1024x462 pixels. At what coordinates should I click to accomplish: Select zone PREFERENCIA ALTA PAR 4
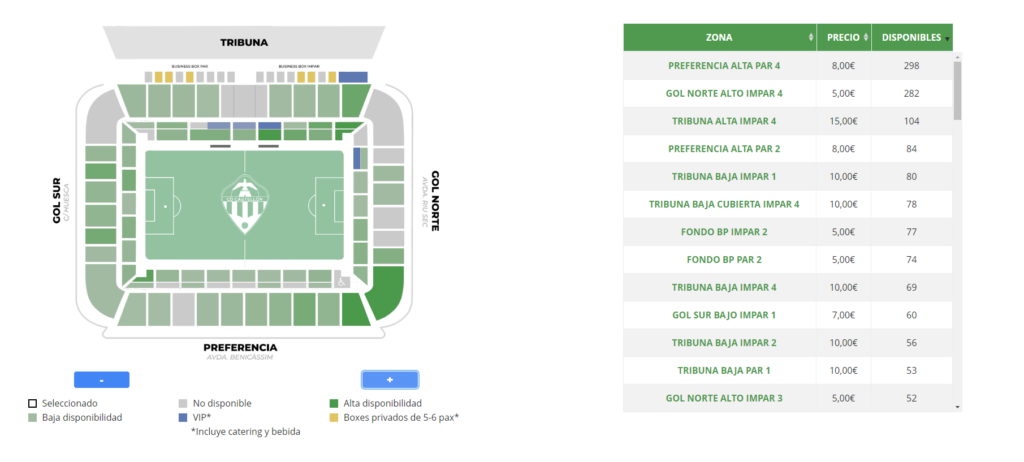pyautogui.click(x=723, y=66)
